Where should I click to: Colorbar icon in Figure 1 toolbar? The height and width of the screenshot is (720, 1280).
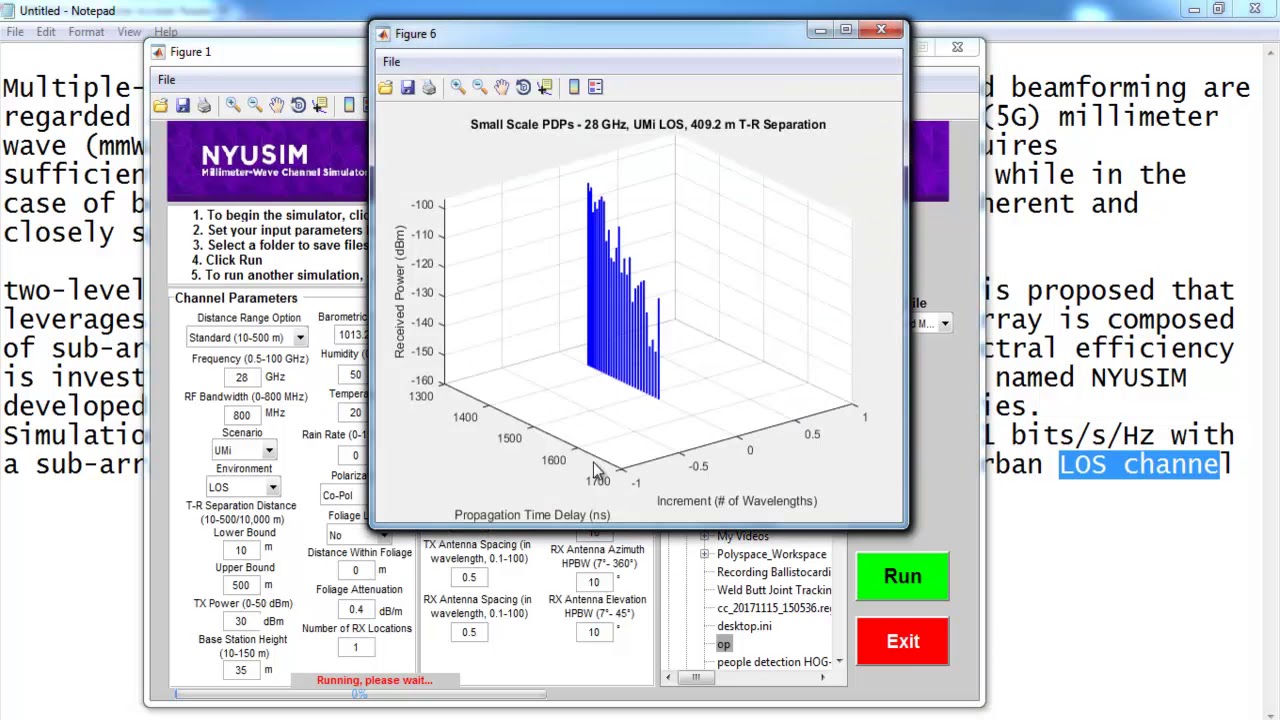click(349, 105)
